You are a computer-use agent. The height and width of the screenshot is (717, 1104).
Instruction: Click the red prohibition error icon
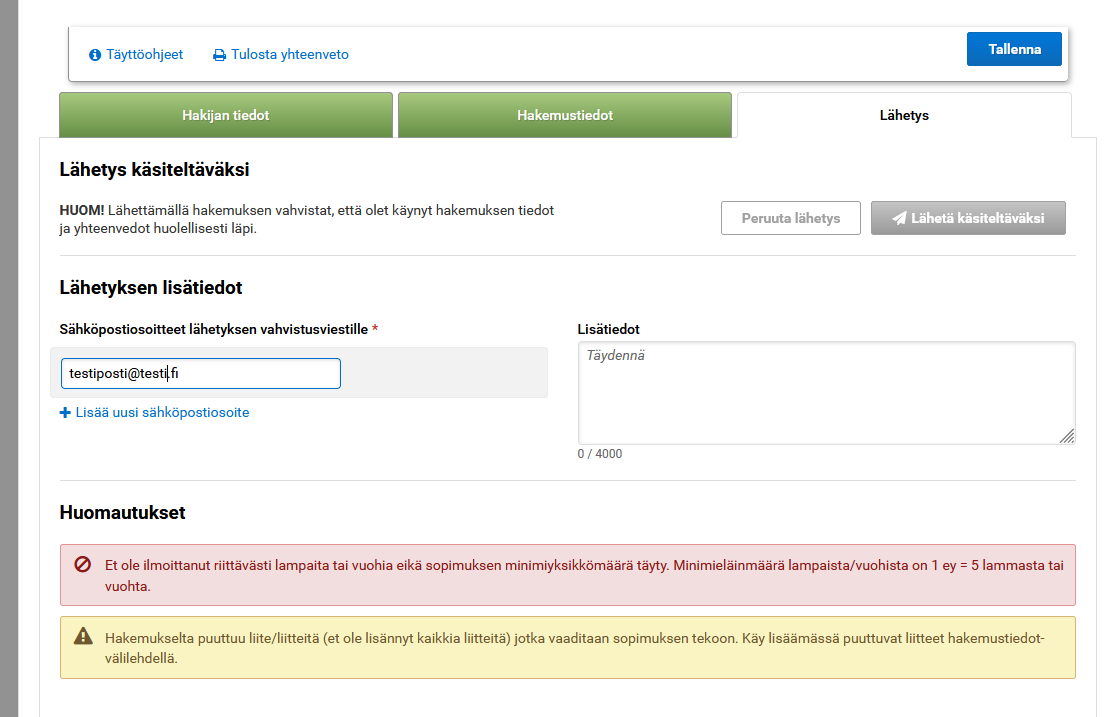83,565
